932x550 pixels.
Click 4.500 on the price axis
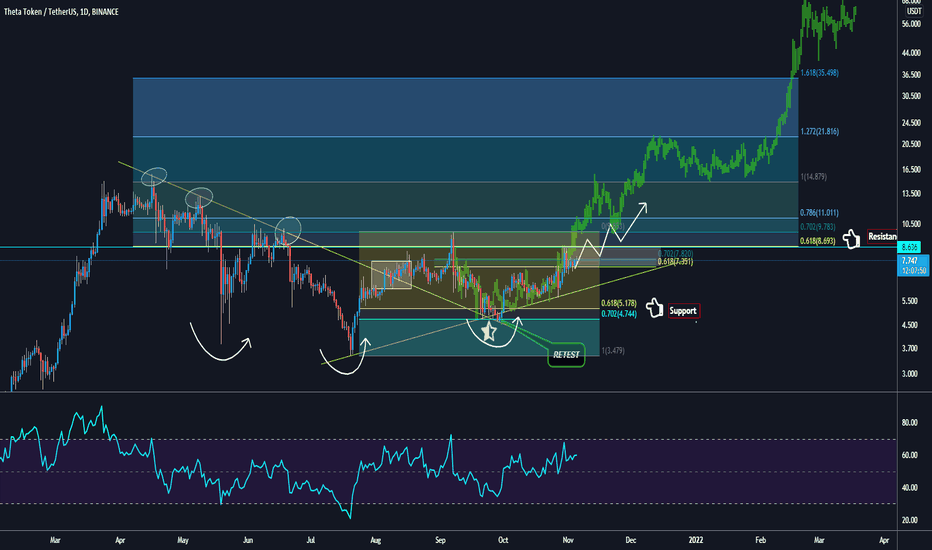pos(909,325)
